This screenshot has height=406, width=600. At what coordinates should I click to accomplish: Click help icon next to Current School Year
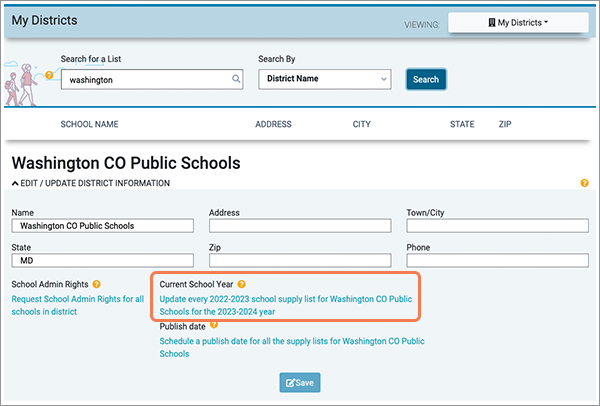click(x=241, y=284)
